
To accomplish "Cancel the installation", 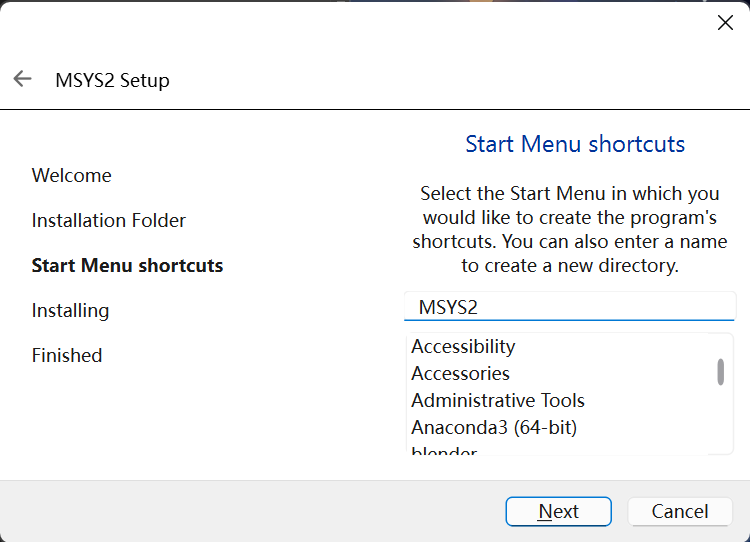I will click(680, 511).
